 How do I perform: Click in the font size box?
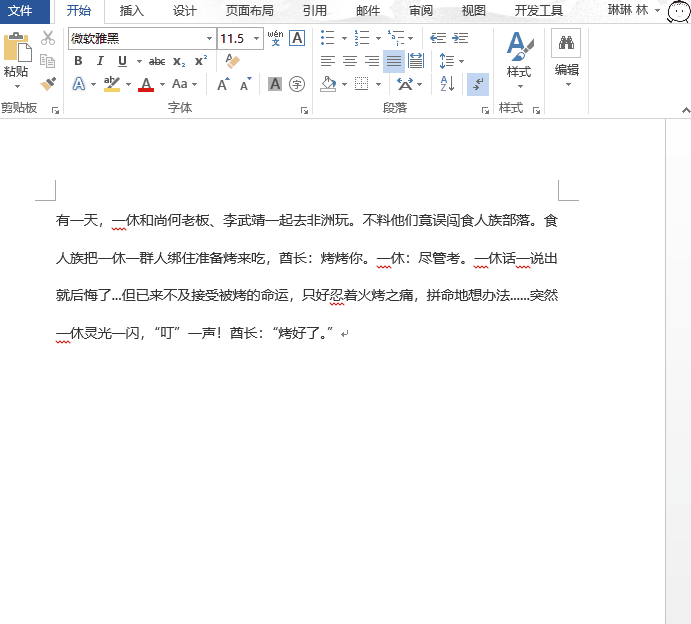click(x=235, y=38)
